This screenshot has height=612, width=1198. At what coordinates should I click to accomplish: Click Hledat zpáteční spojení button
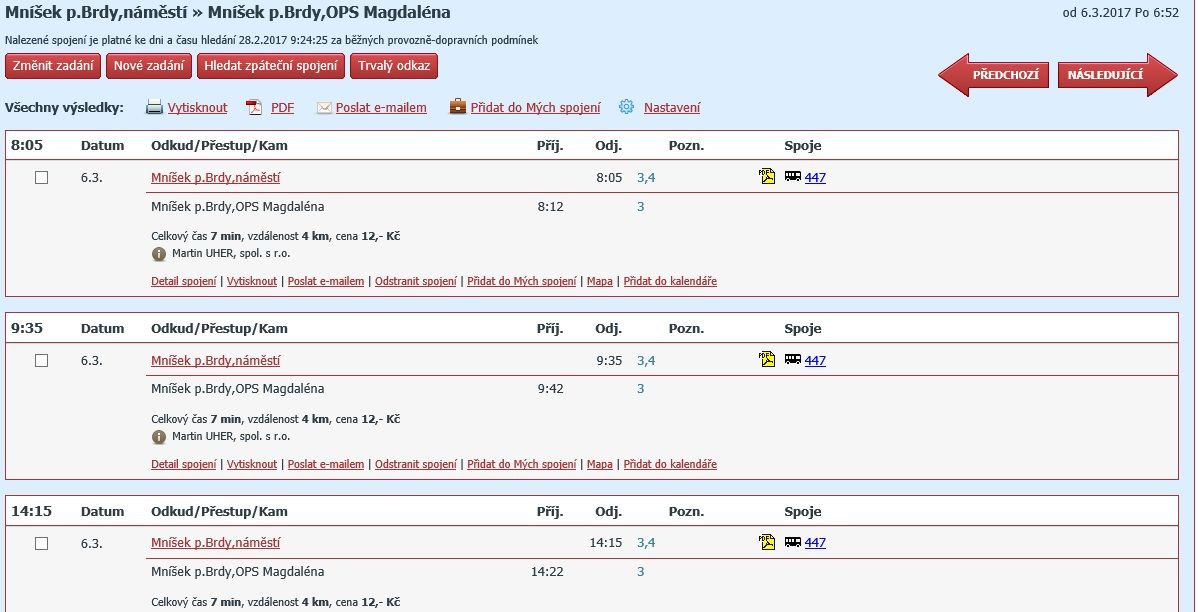point(270,66)
